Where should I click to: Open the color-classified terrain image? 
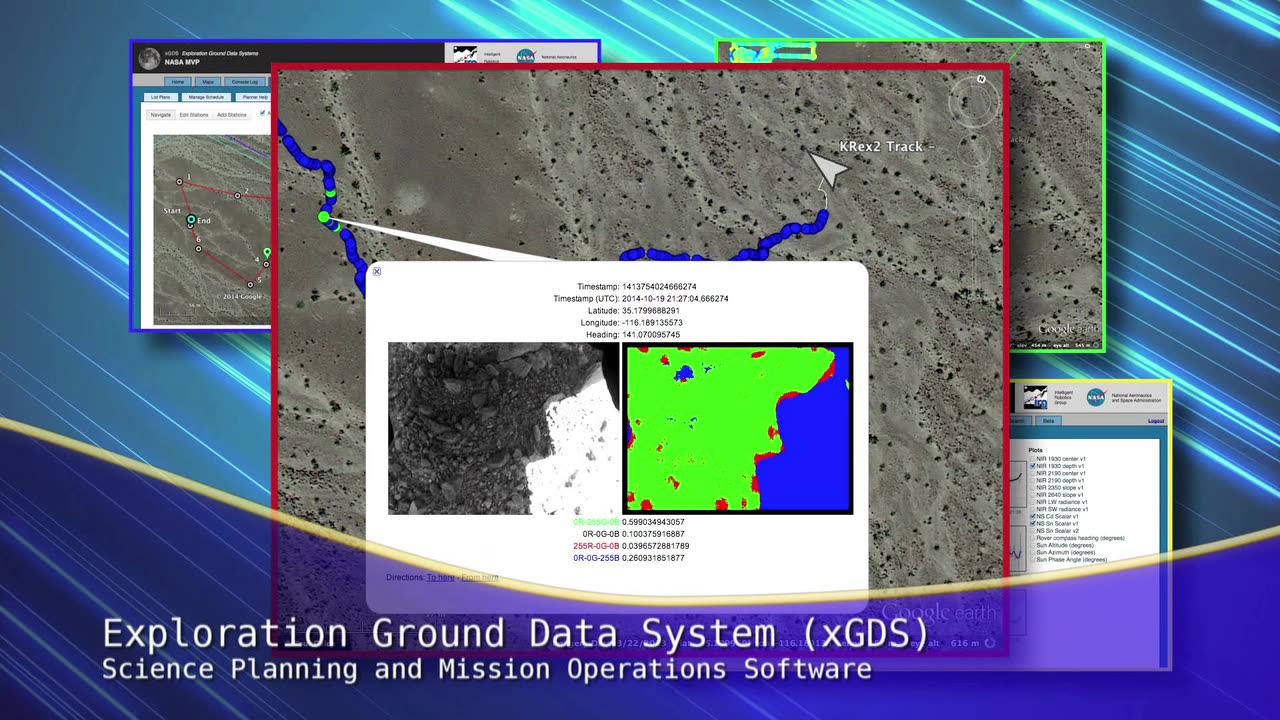(x=738, y=428)
